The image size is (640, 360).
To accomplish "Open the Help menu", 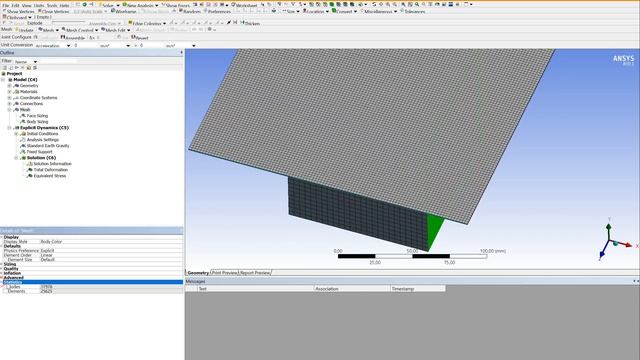I will [x=64, y=6].
